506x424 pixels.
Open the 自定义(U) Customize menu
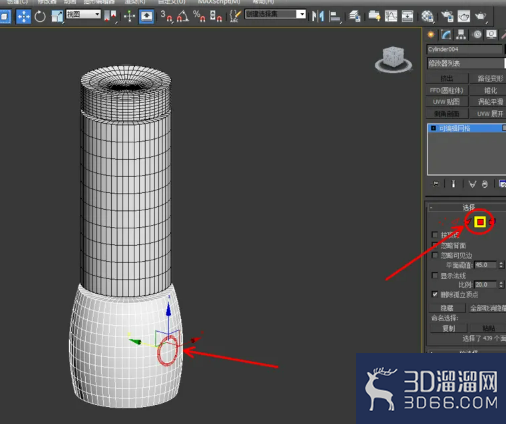coord(171,2)
